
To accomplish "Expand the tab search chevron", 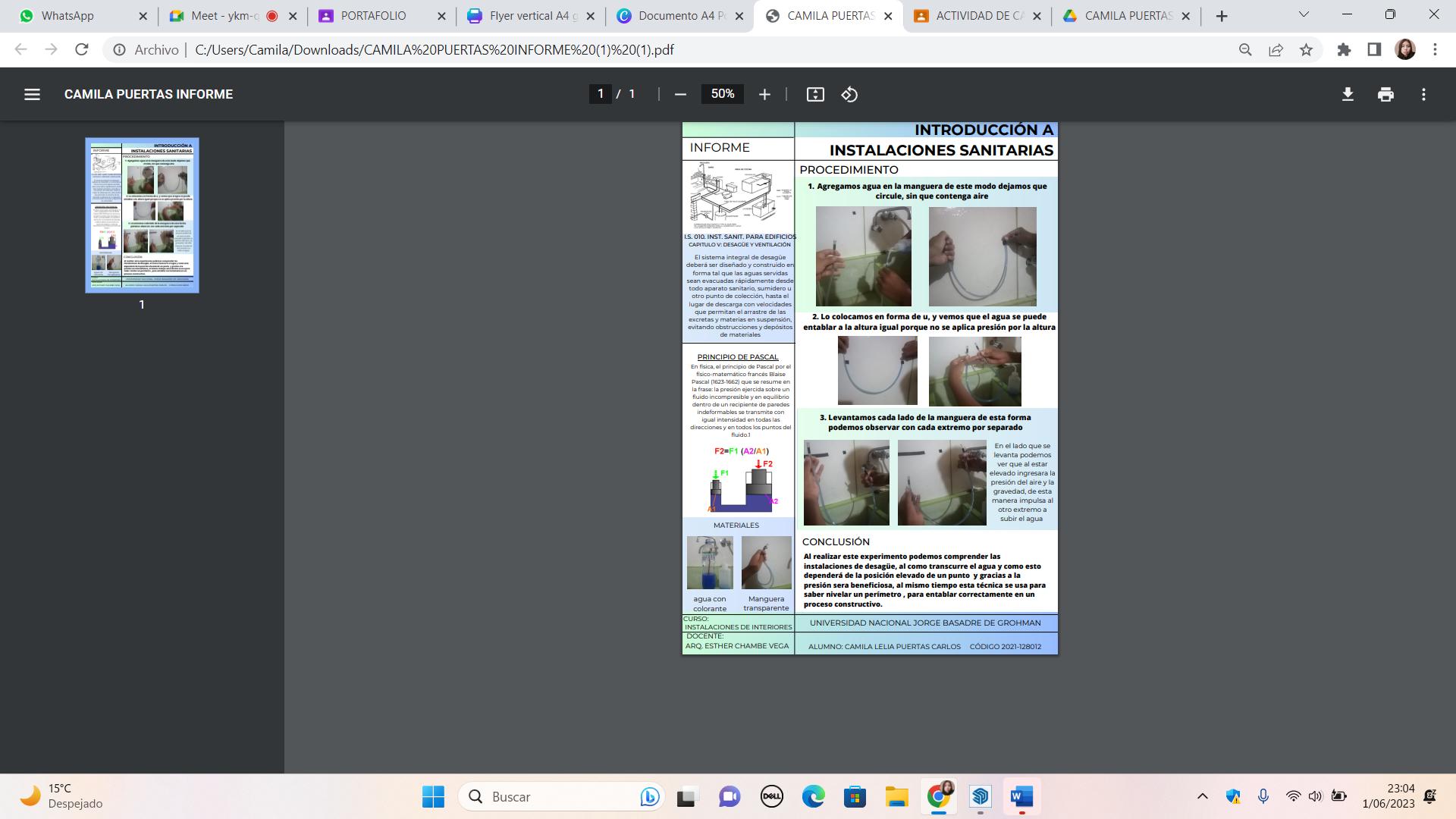I will pyautogui.click(x=1304, y=15).
